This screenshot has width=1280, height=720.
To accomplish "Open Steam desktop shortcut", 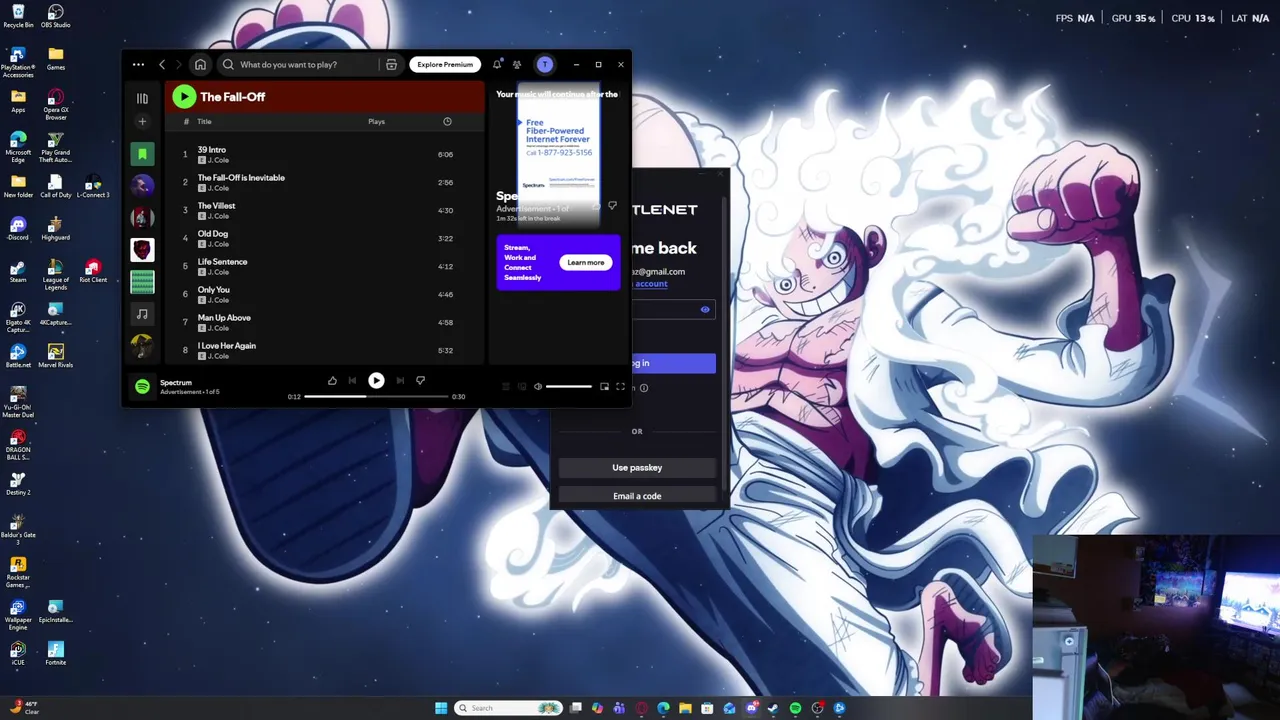I will coord(18,271).
